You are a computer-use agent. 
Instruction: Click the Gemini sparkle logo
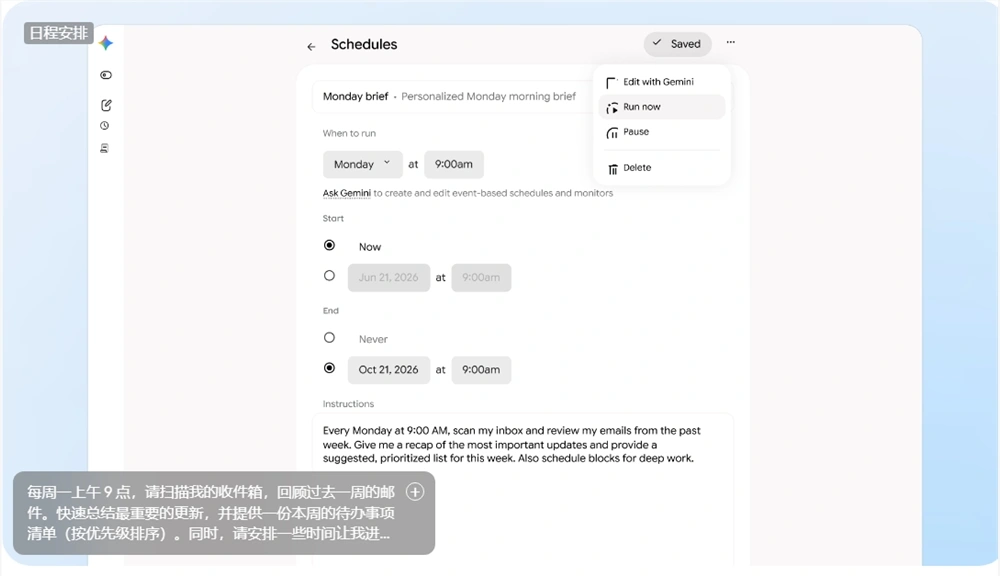click(106, 43)
